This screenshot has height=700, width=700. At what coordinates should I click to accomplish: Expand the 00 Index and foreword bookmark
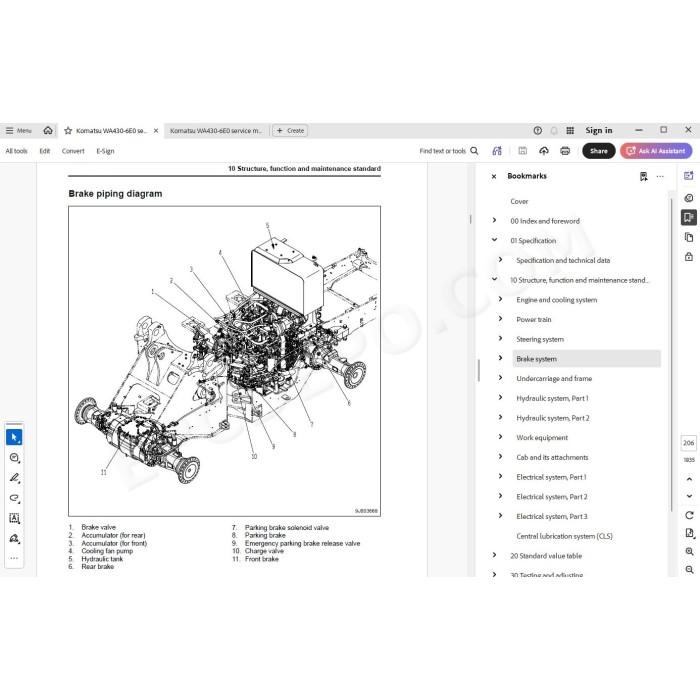click(x=494, y=220)
